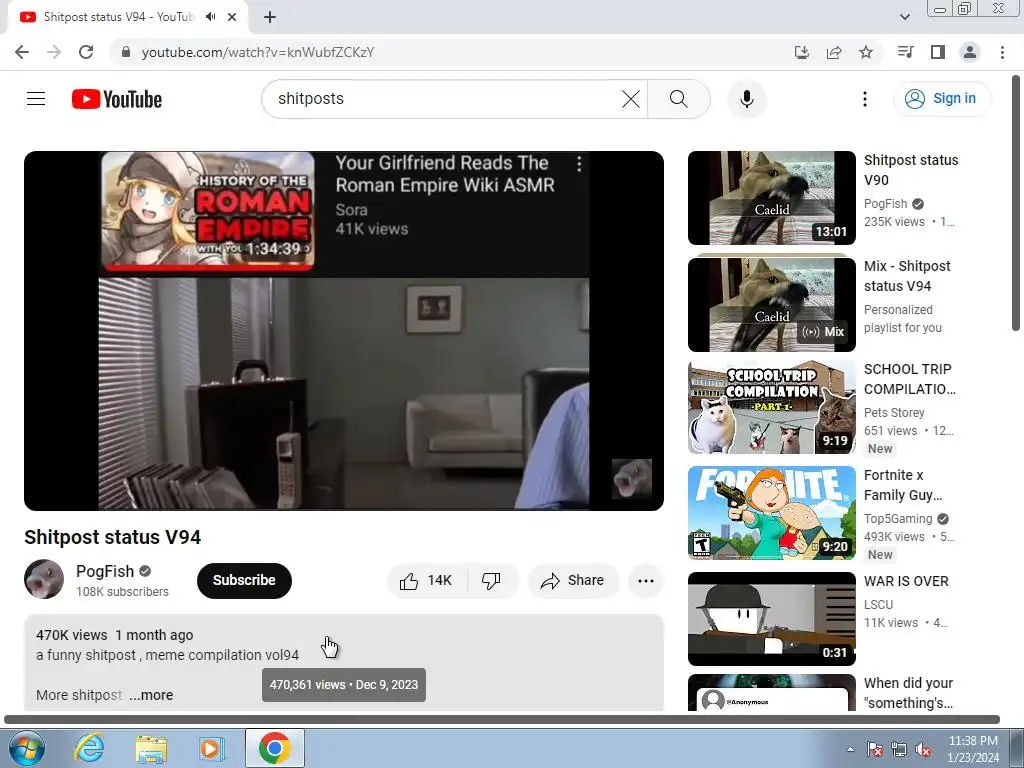The image size is (1024, 768).
Task: Open the YouTube hamburger guide menu
Action: 36,99
